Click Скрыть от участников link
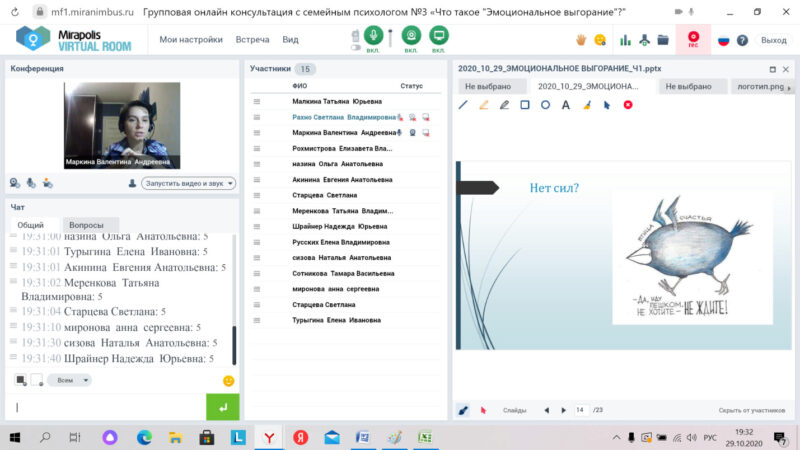The width and height of the screenshot is (800, 450). (x=752, y=410)
